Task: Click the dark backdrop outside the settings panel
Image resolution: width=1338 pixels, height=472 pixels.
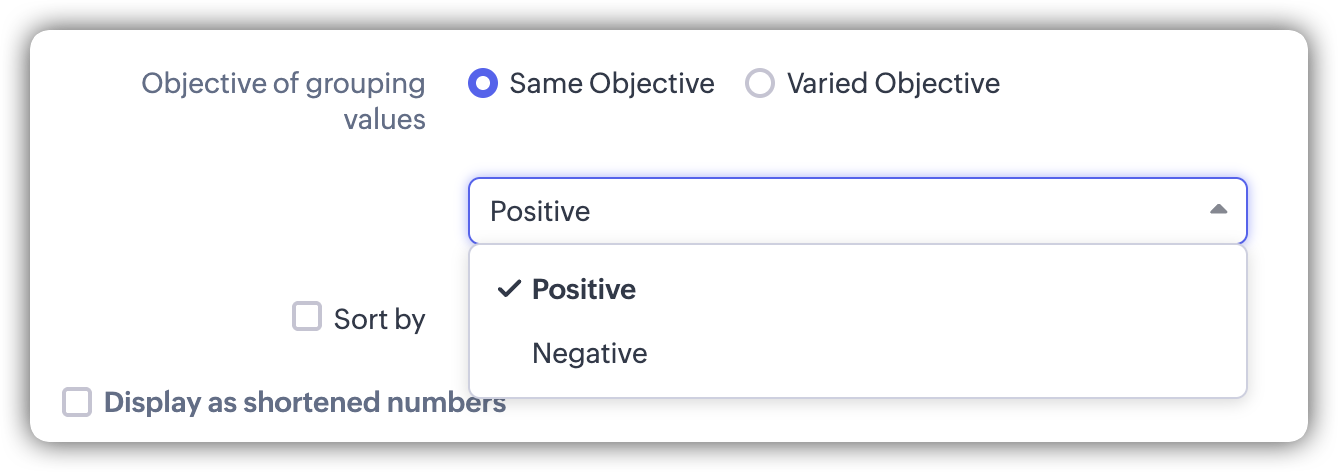Action: [x=668, y=458]
